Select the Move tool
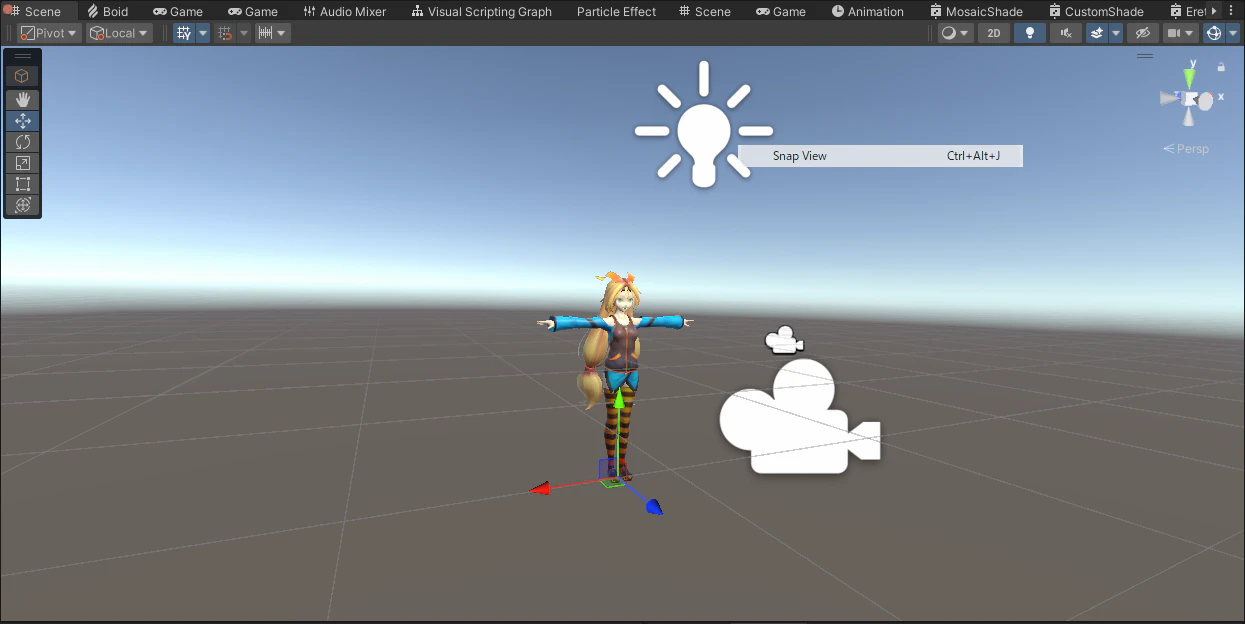The image size is (1245, 624). tap(22, 120)
